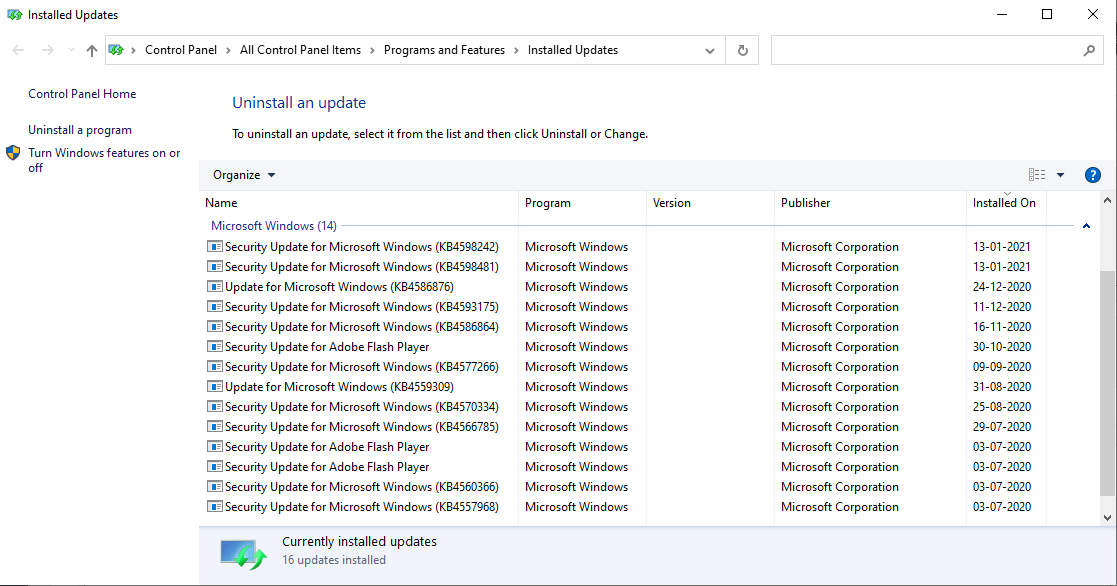Click the scrollbar up arrow of the updates list
The height and width of the screenshot is (586, 1117).
pos(1107,200)
